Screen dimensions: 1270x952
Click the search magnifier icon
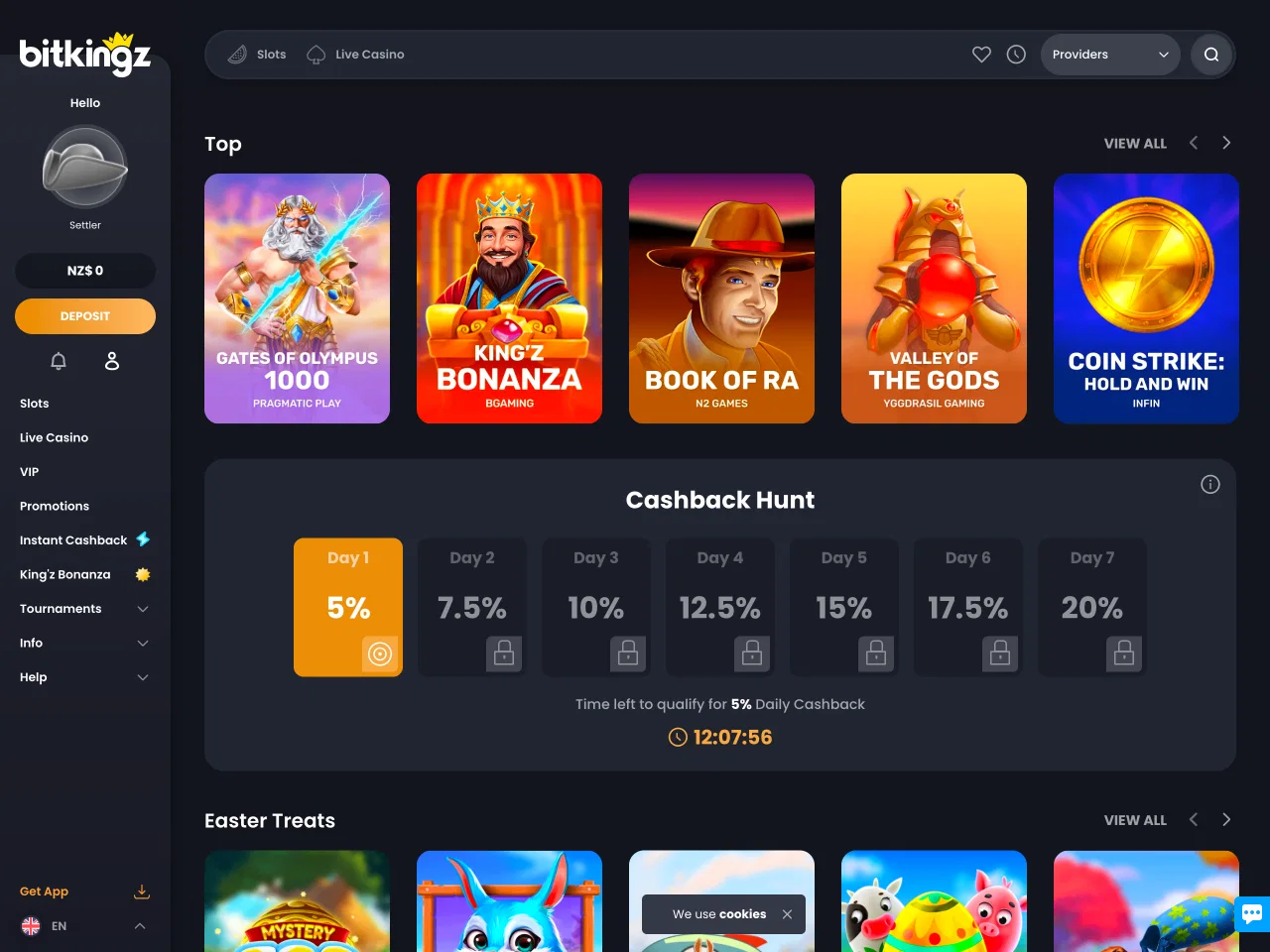[x=1211, y=55]
